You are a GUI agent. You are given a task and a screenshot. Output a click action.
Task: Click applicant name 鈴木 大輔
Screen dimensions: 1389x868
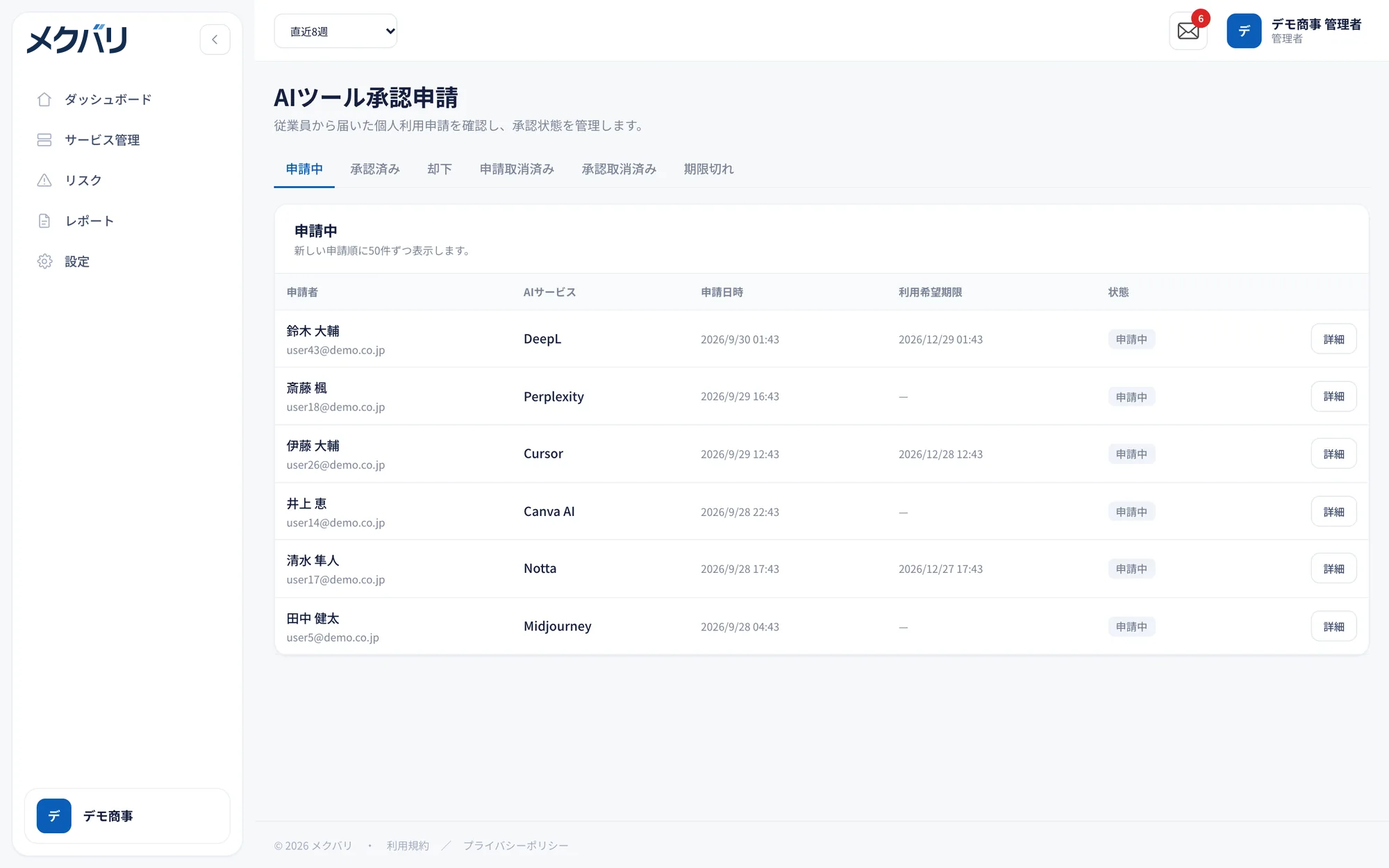[313, 331]
